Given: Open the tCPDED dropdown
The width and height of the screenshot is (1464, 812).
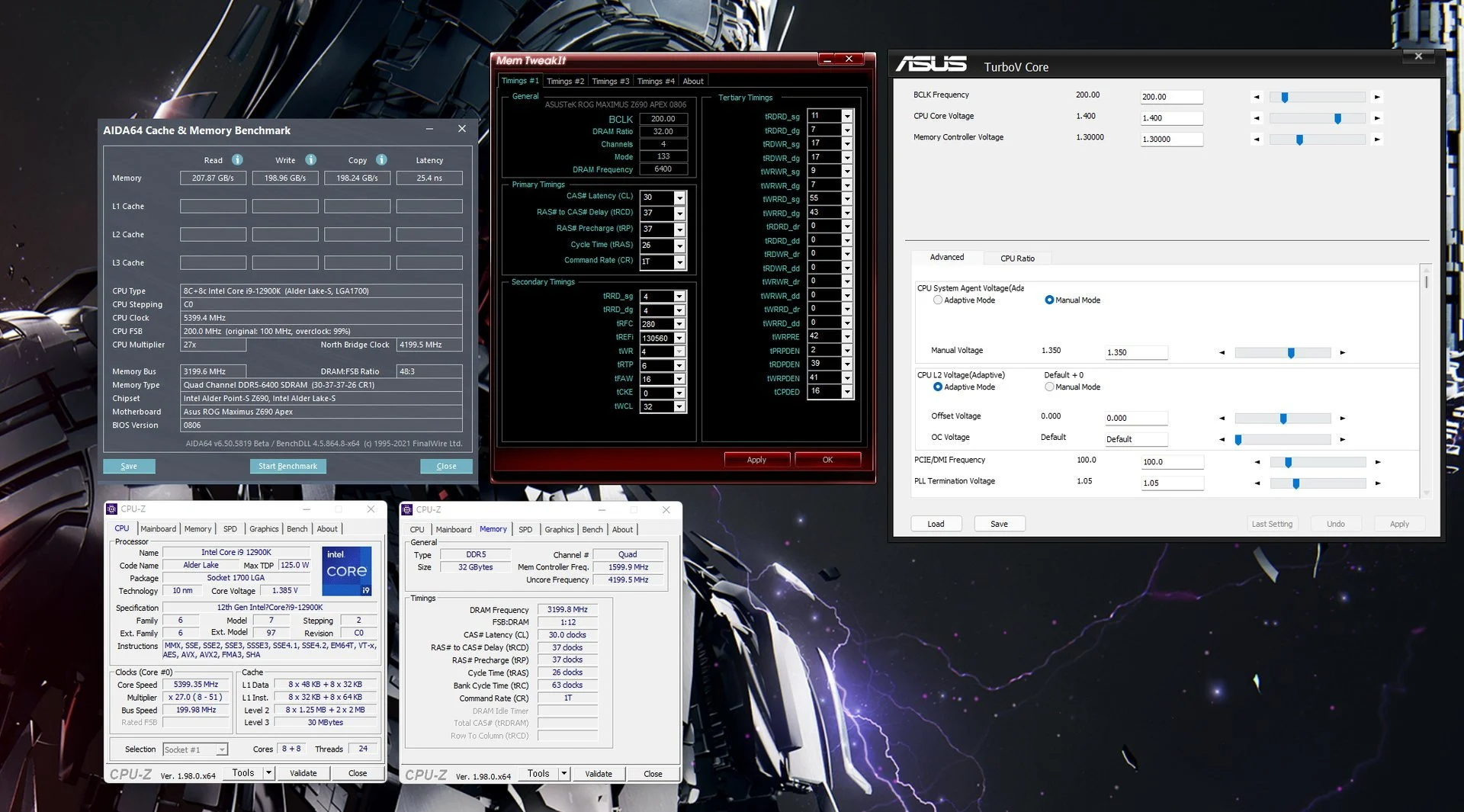Looking at the screenshot, I should click(846, 392).
